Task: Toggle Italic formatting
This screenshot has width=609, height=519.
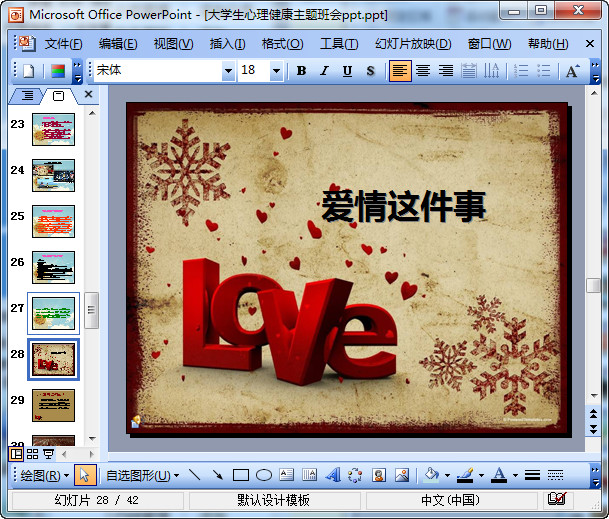Action: (324, 71)
